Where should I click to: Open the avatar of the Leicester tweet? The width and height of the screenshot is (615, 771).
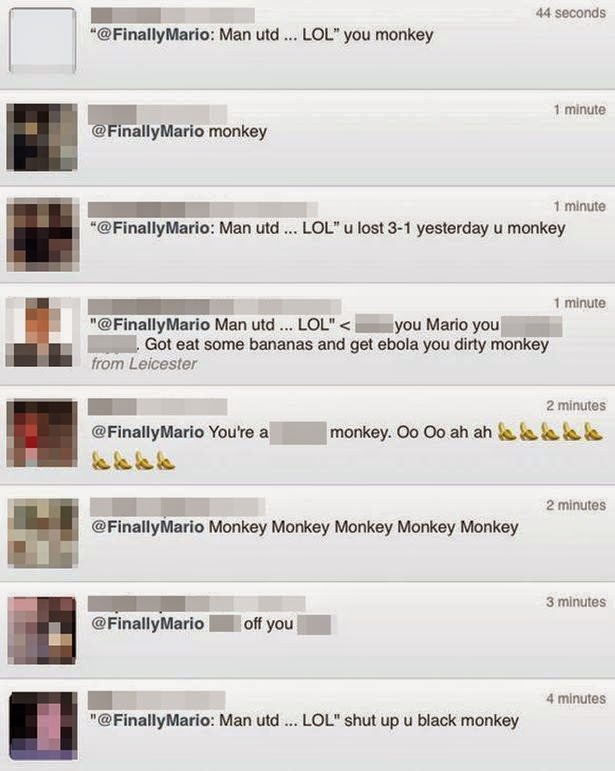43,332
